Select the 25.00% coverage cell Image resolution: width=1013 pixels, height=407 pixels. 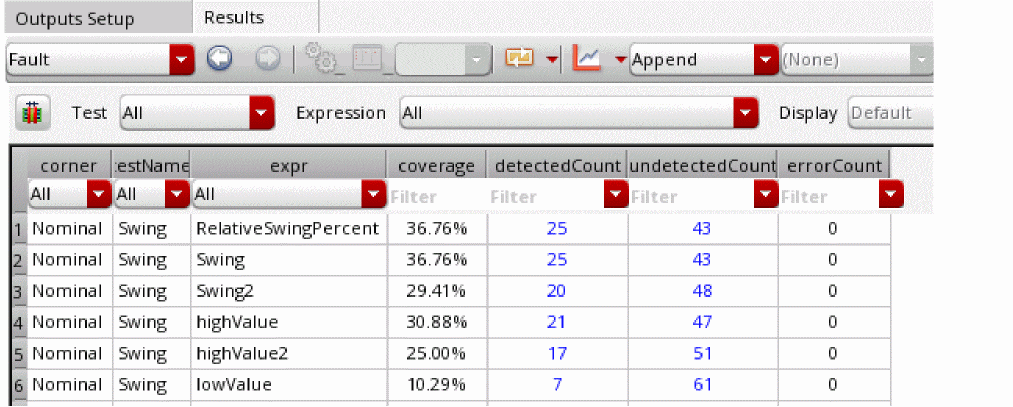click(x=437, y=353)
